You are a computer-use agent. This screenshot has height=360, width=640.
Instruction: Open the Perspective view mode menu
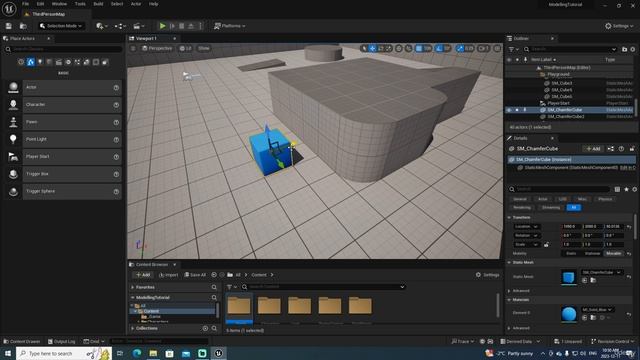point(157,48)
